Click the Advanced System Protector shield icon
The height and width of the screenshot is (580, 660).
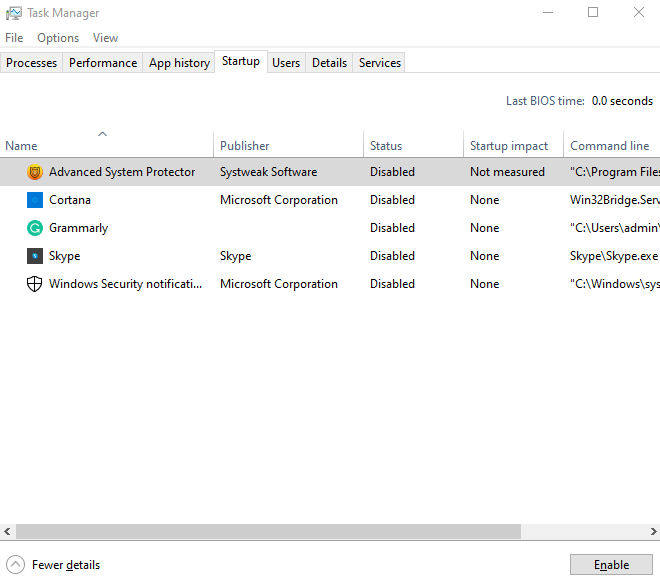pos(35,172)
